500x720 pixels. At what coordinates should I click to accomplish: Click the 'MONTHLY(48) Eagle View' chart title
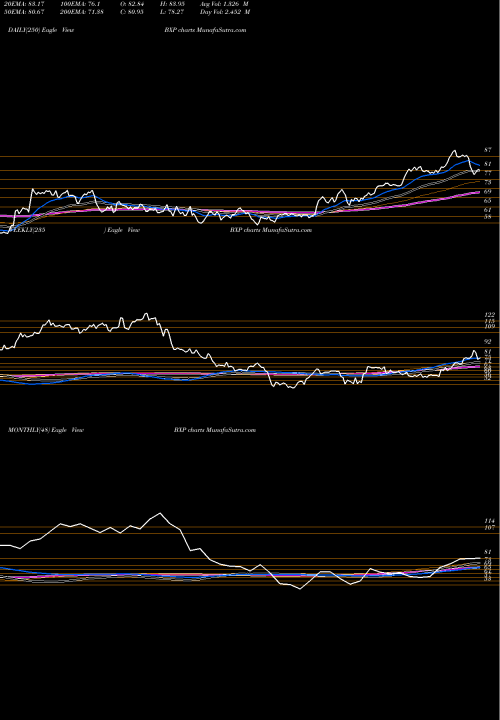point(46,430)
